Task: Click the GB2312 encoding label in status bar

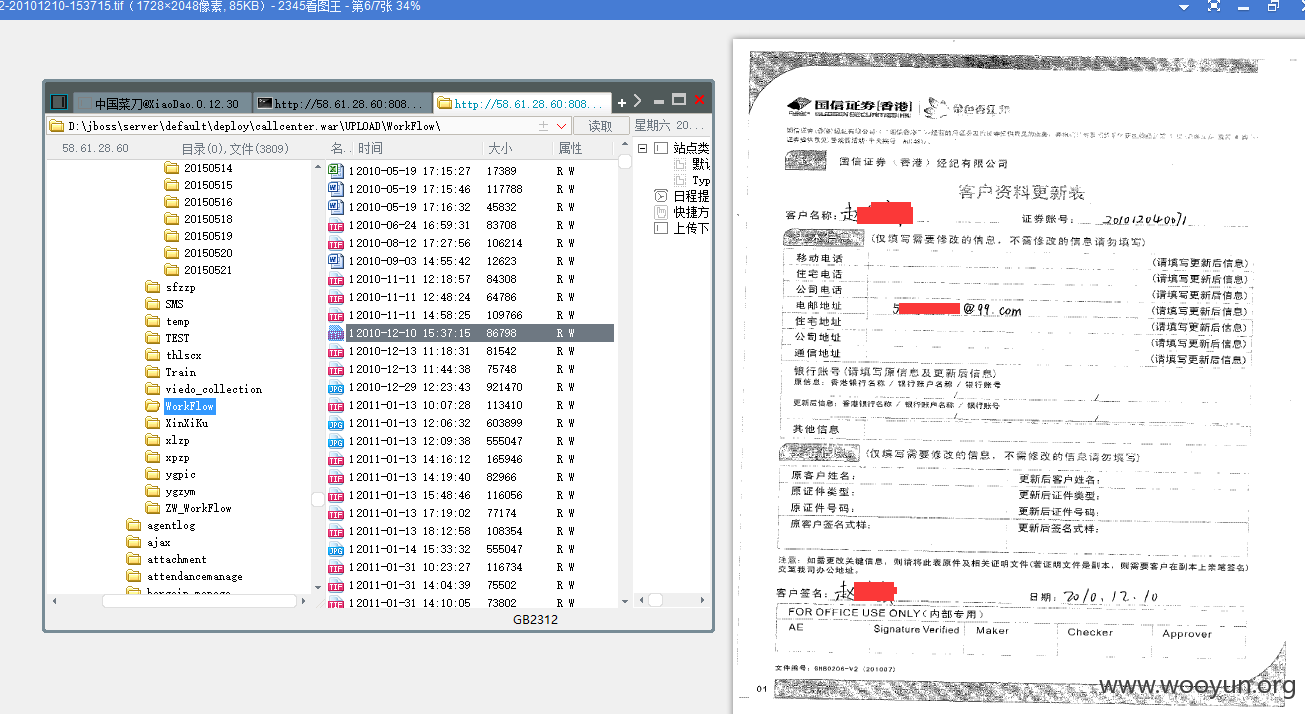Action: click(x=535, y=620)
